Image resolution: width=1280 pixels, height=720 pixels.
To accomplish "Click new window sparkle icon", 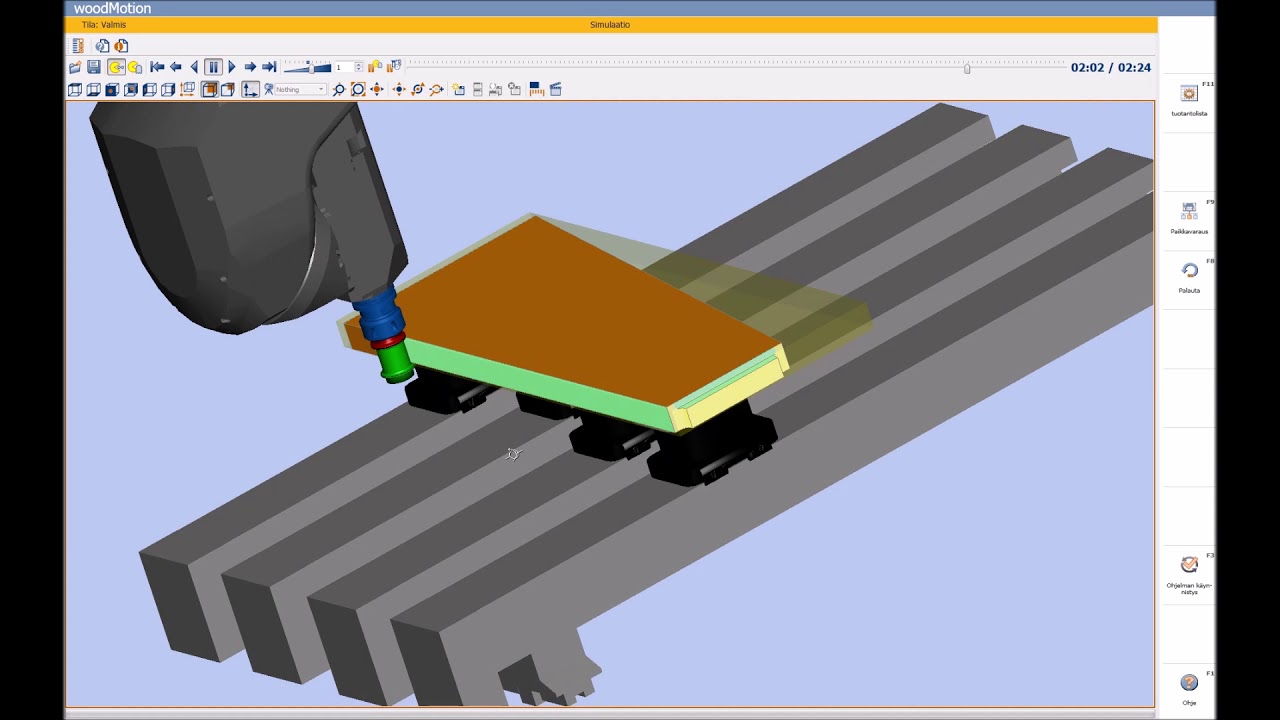I will (x=458, y=89).
